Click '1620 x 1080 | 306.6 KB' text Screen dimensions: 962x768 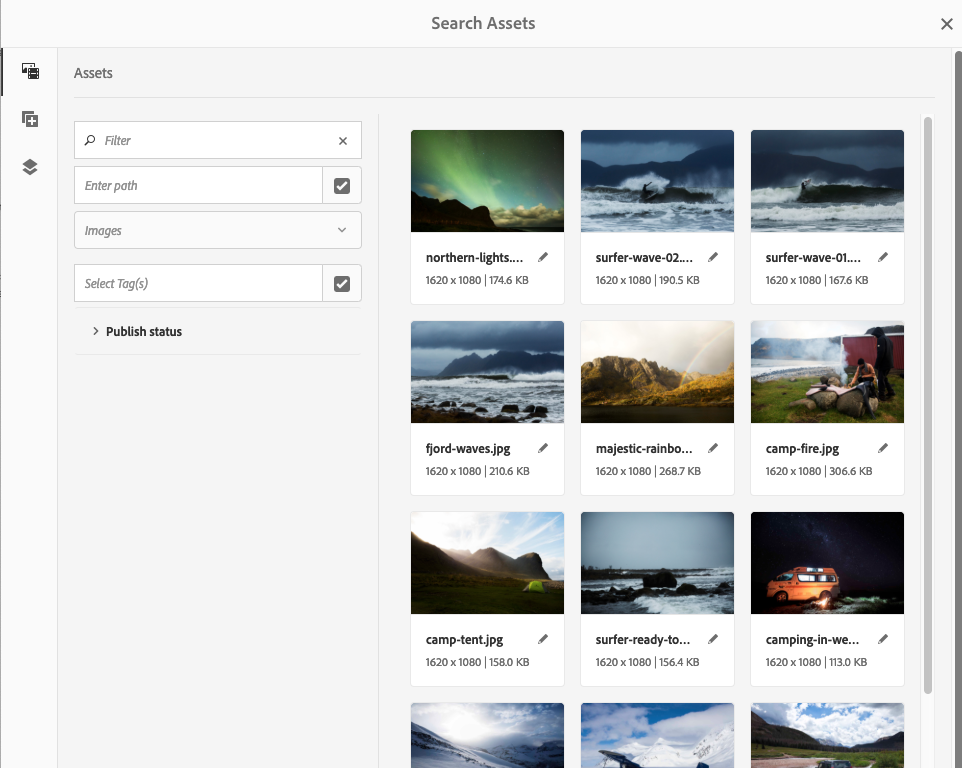point(818,471)
